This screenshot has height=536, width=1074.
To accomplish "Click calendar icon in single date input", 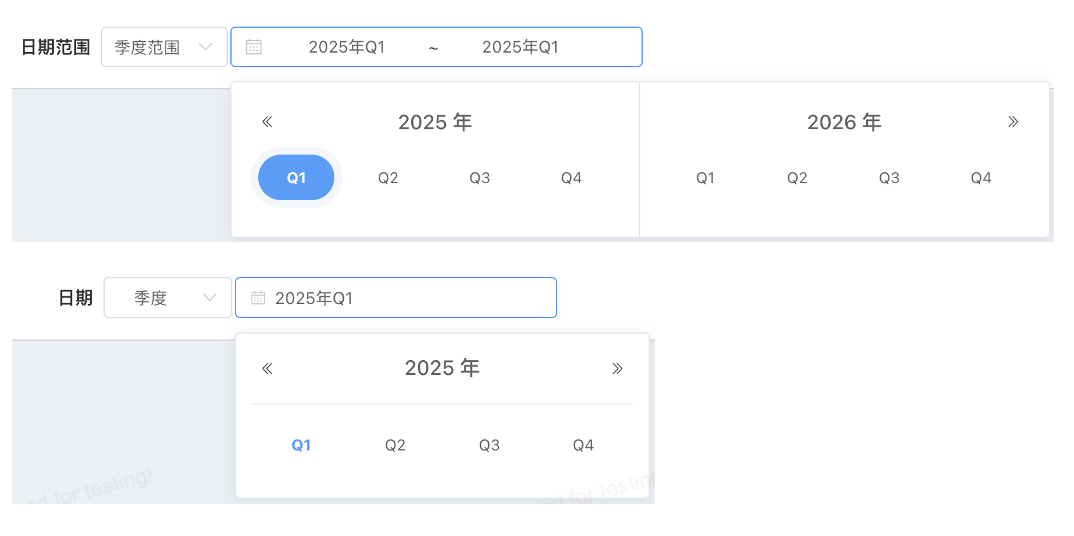I will coord(258,298).
